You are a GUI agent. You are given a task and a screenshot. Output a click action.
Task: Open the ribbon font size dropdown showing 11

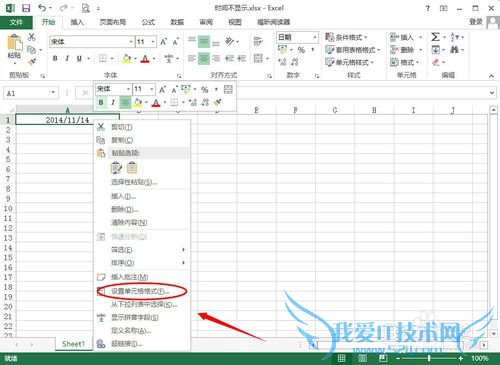point(153,42)
